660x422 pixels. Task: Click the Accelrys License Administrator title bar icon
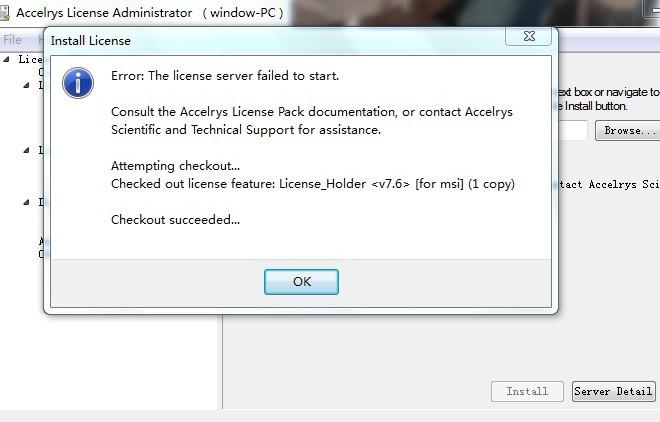point(5,12)
